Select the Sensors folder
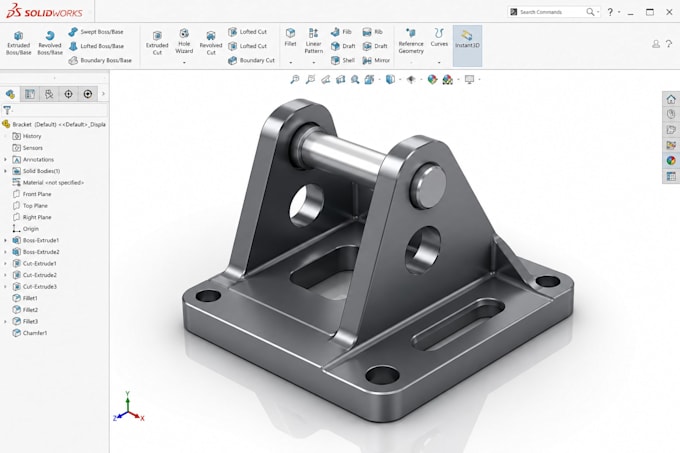680x453 pixels. [27, 148]
